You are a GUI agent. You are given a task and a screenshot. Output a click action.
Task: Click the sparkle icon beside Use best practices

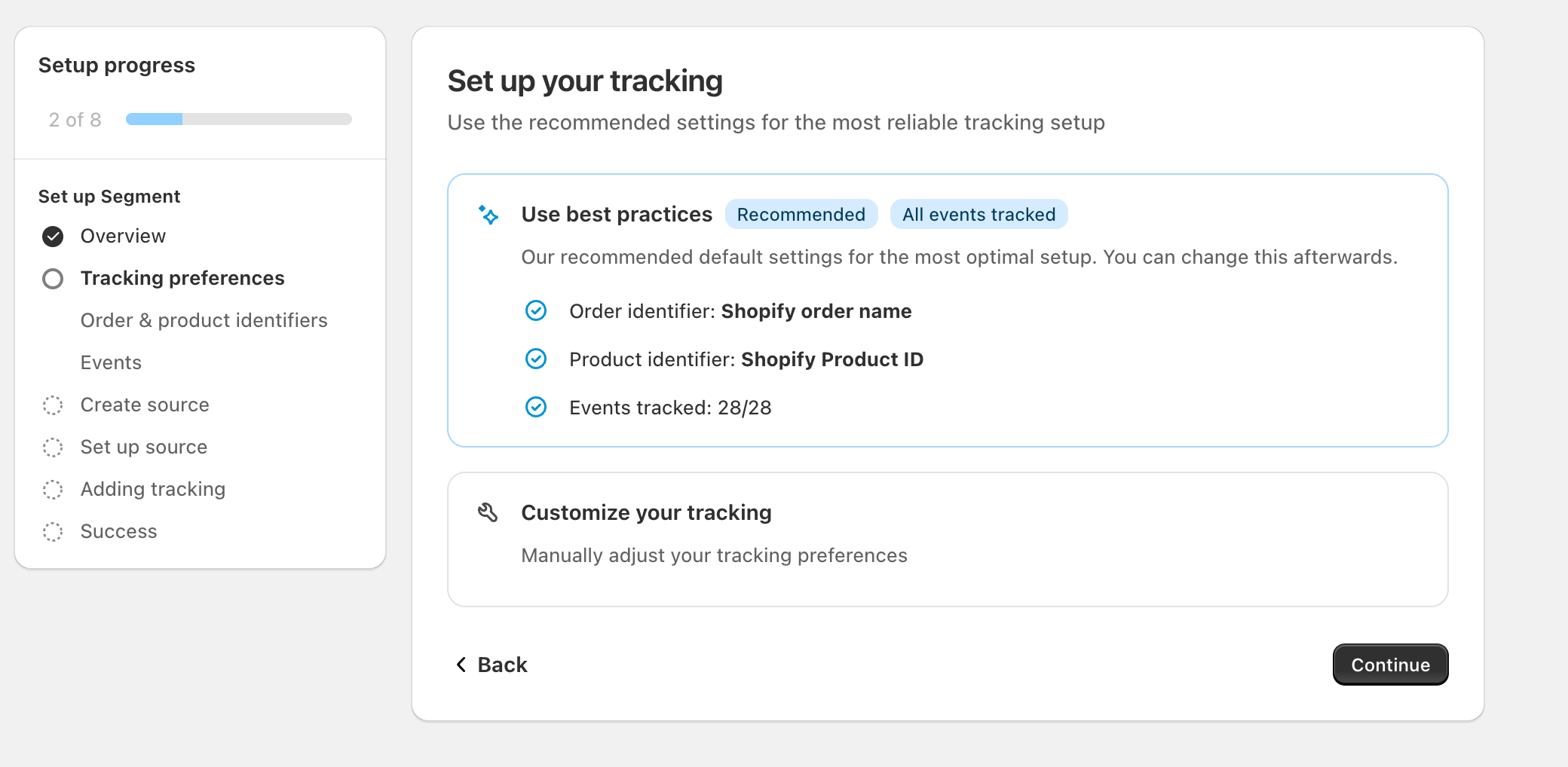click(488, 215)
